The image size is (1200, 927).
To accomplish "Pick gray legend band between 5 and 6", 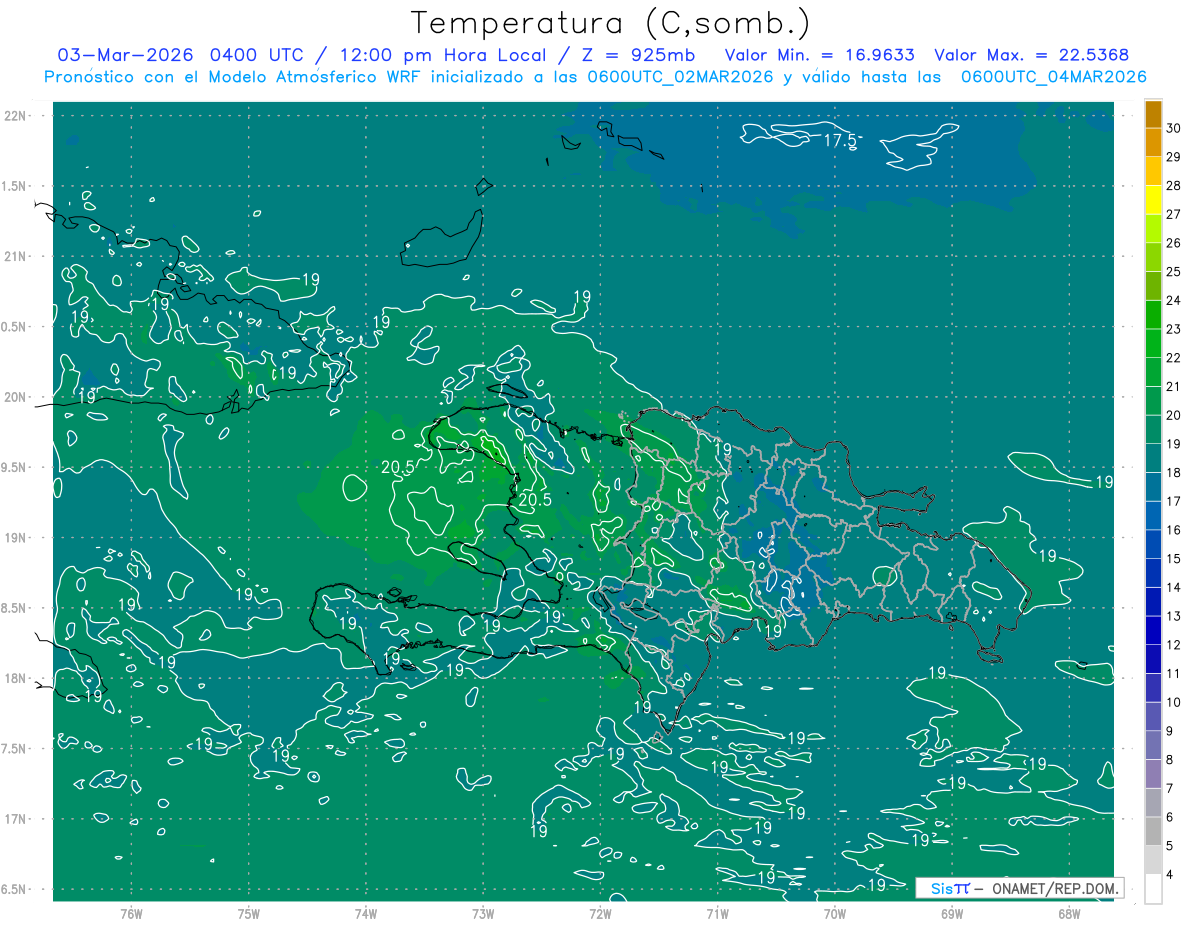I will coord(1153,831).
